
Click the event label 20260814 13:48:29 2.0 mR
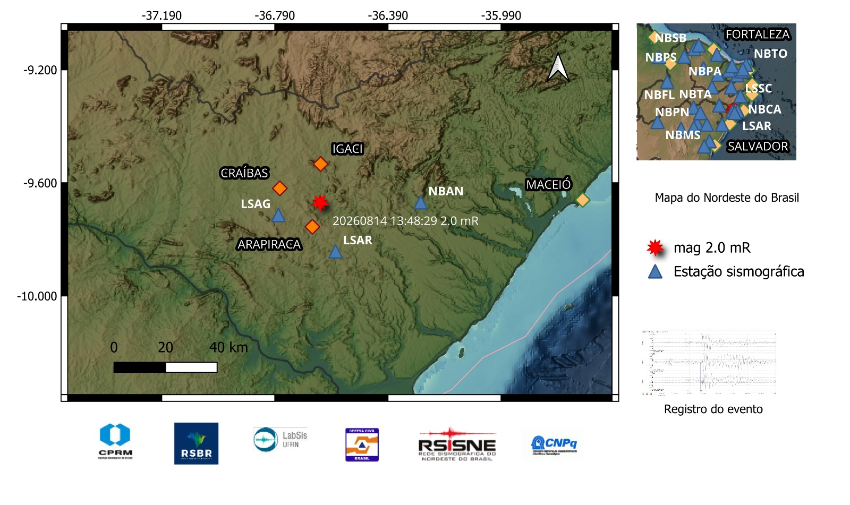pyautogui.click(x=405, y=221)
